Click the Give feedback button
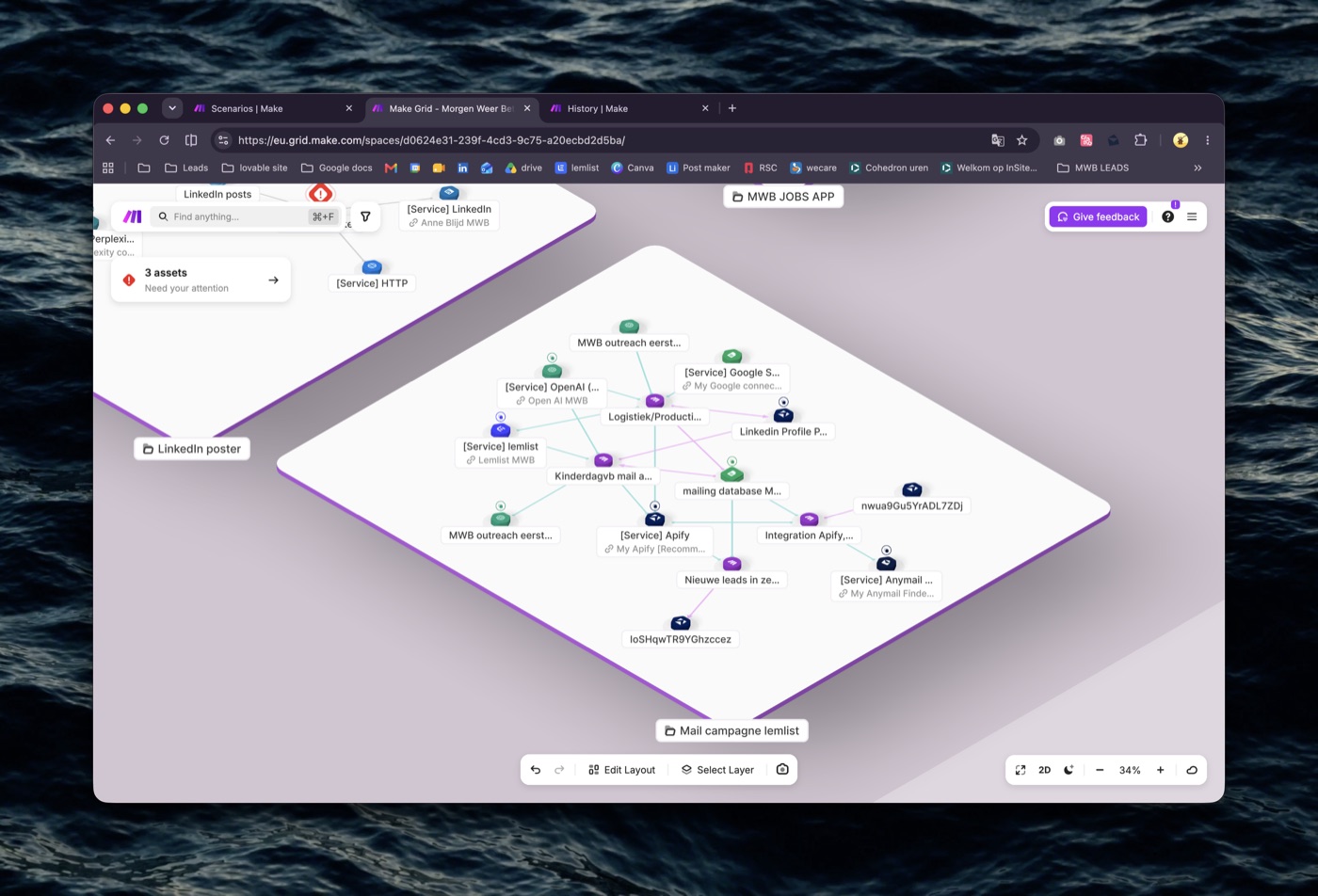 [1098, 216]
